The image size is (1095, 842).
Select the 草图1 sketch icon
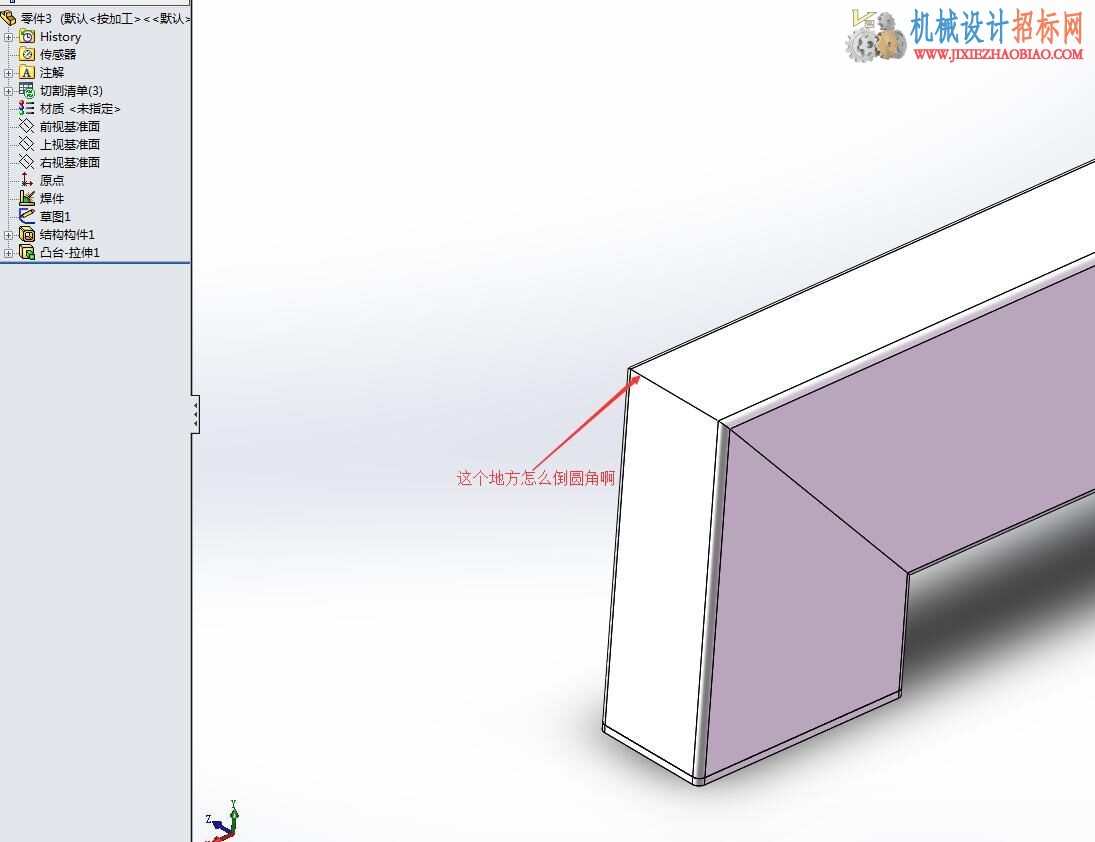click(27, 216)
